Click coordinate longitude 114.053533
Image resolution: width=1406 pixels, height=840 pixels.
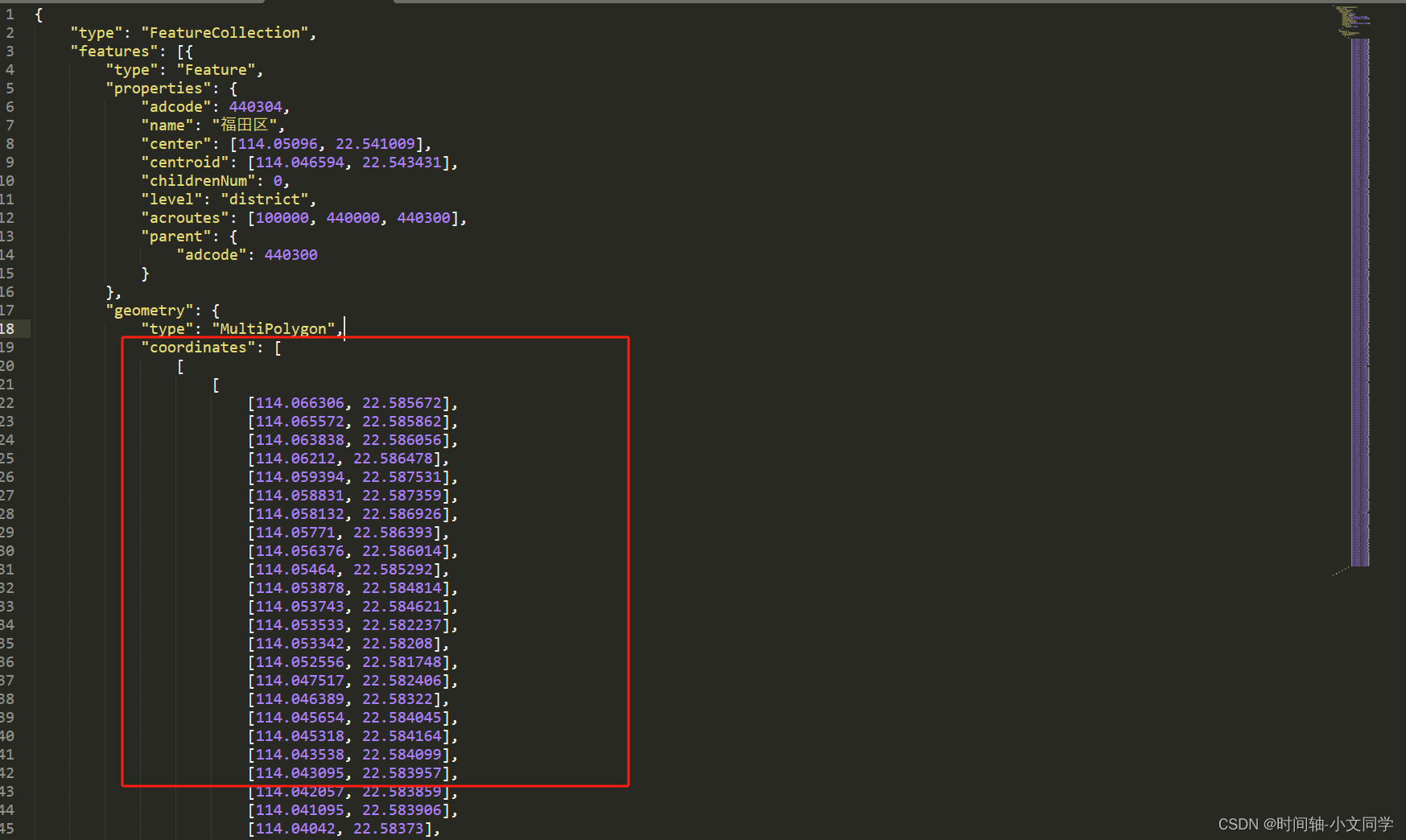coord(299,625)
